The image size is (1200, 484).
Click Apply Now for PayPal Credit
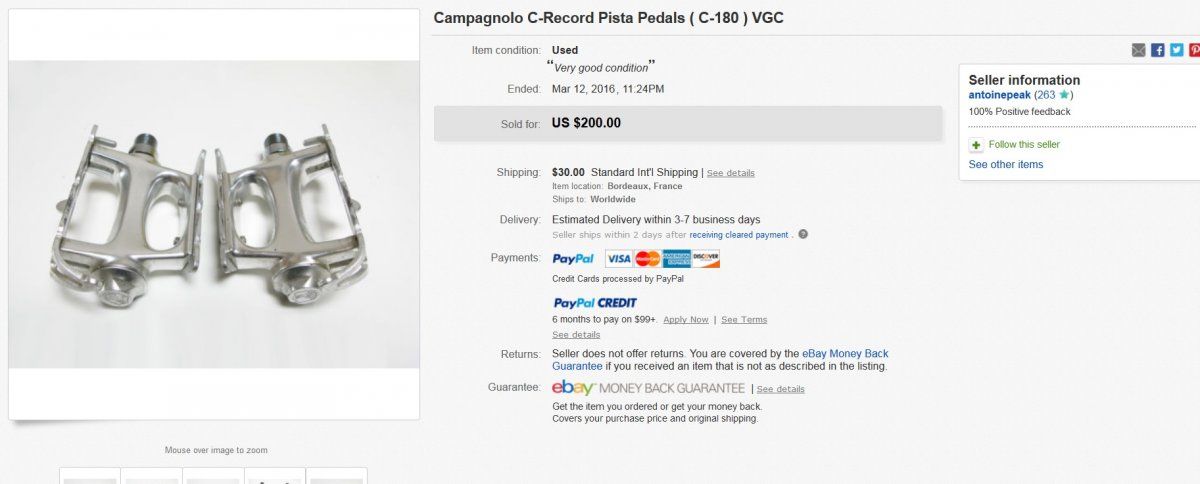(x=685, y=320)
